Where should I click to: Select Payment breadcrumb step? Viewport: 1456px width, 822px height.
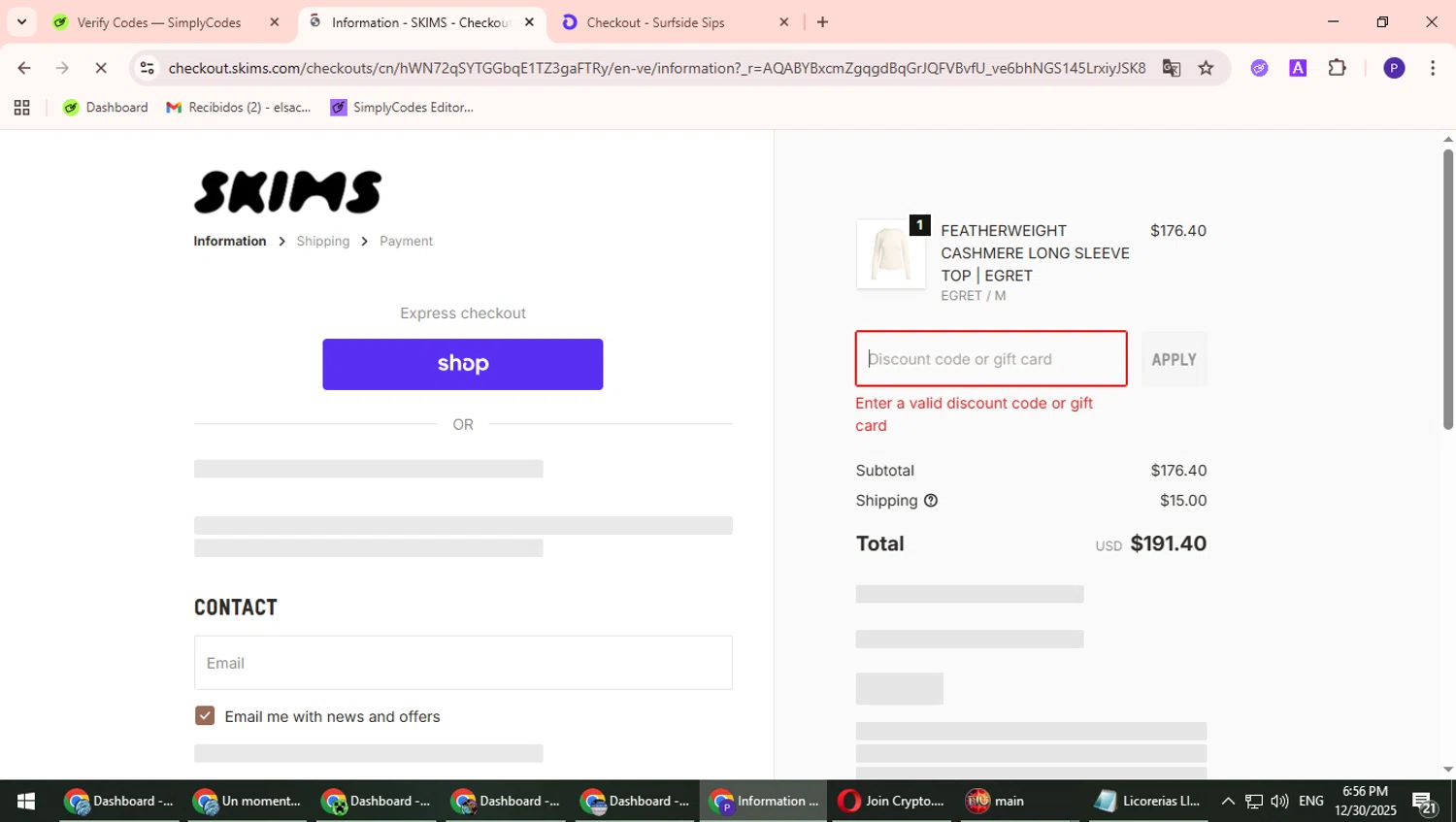pyautogui.click(x=406, y=241)
